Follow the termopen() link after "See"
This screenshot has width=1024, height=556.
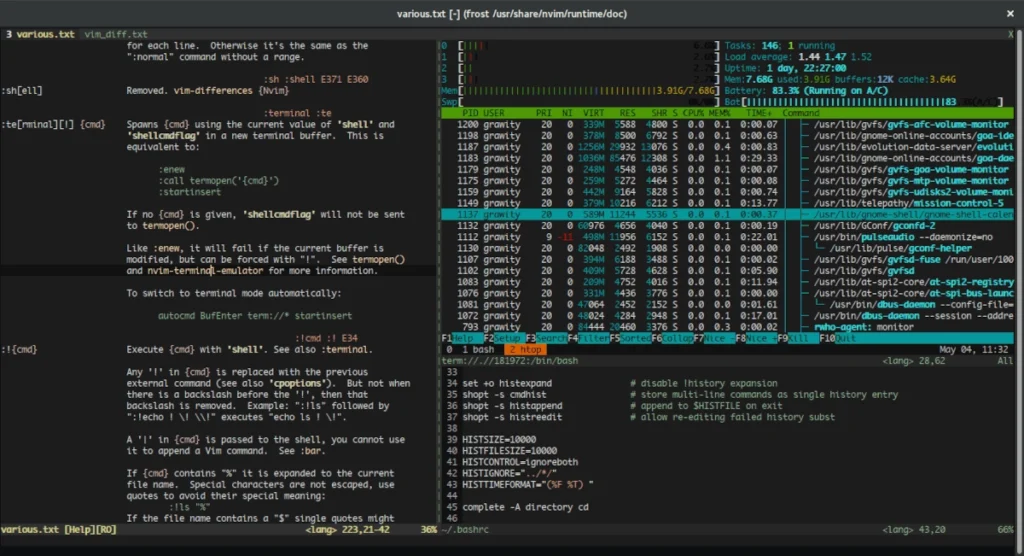pyautogui.click(x=378, y=259)
